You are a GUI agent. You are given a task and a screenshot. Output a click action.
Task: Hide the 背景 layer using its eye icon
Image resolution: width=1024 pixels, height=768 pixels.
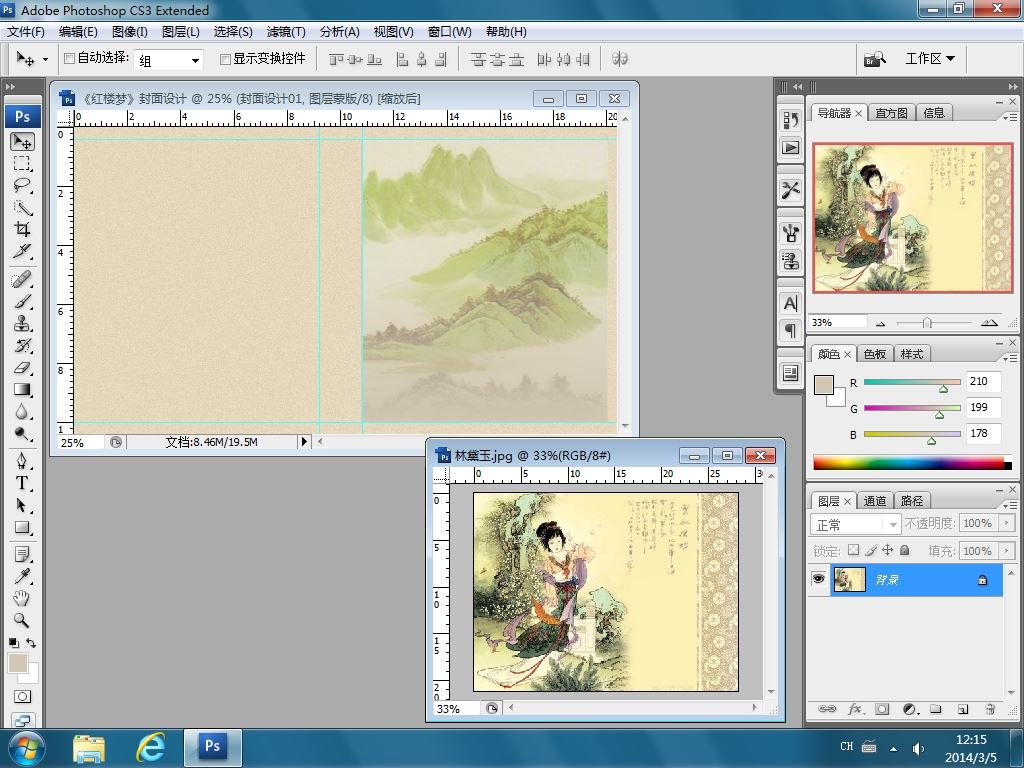coord(818,579)
